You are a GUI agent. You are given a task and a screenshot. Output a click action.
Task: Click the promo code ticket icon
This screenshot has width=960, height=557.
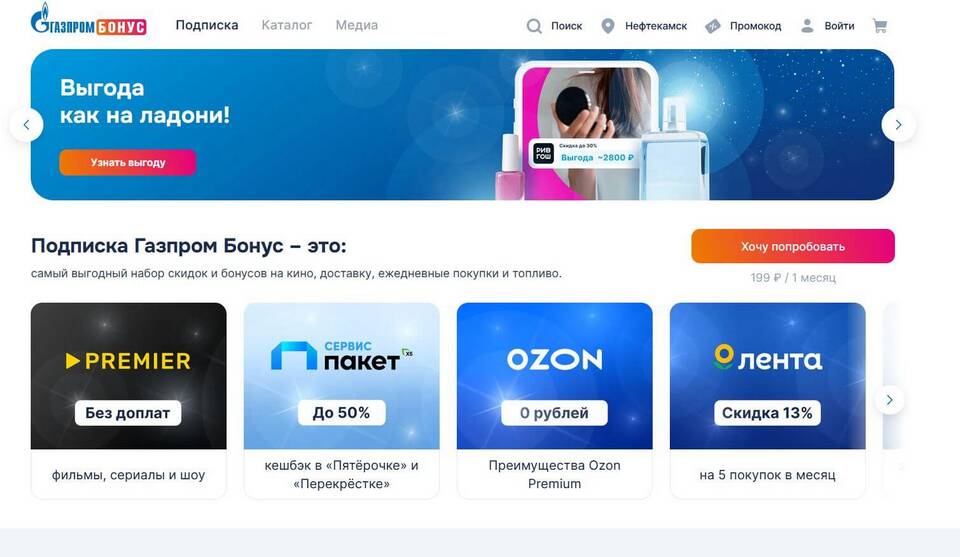click(x=713, y=26)
